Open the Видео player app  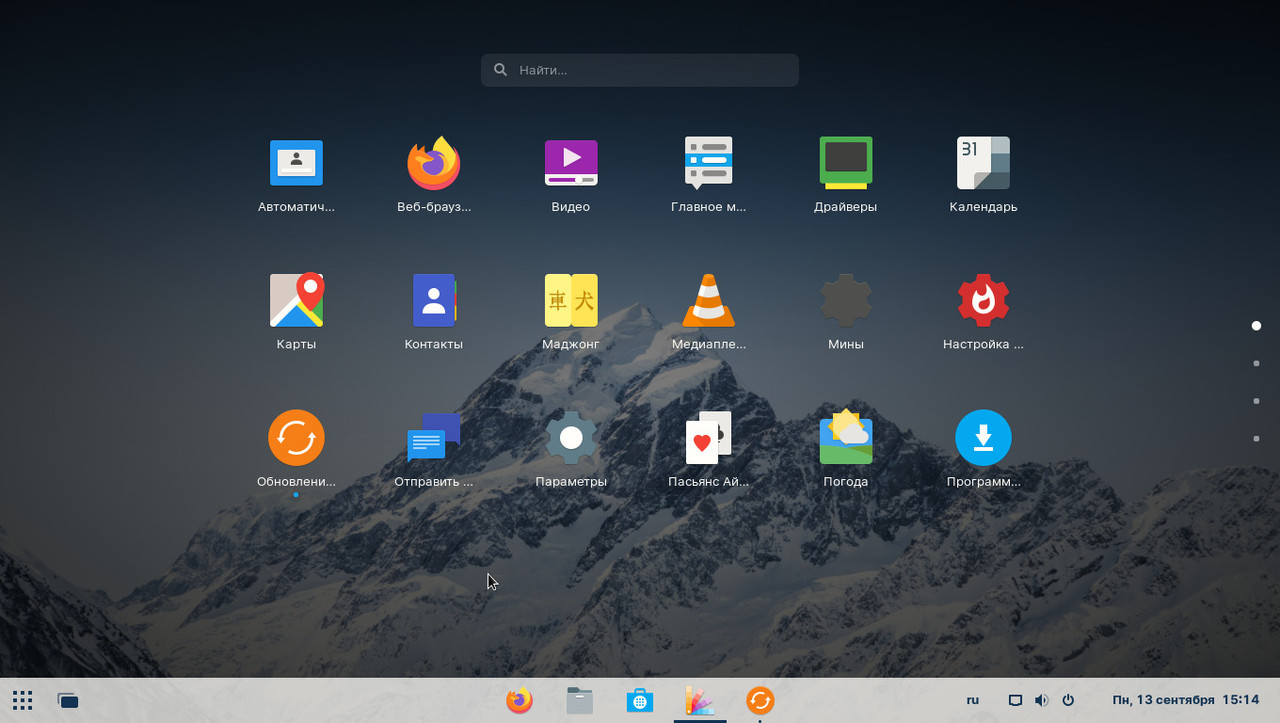[571, 163]
